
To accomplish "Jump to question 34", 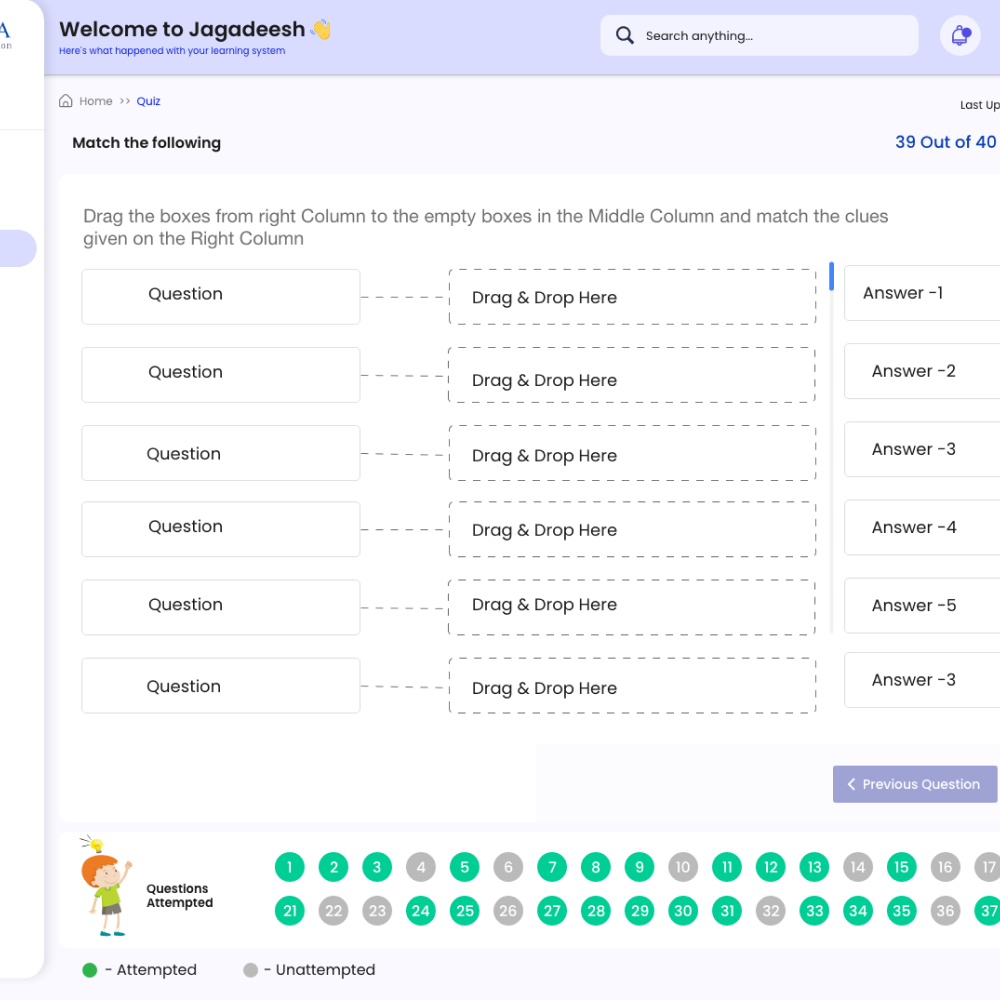I will pyautogui.click(x=858, y=911).
